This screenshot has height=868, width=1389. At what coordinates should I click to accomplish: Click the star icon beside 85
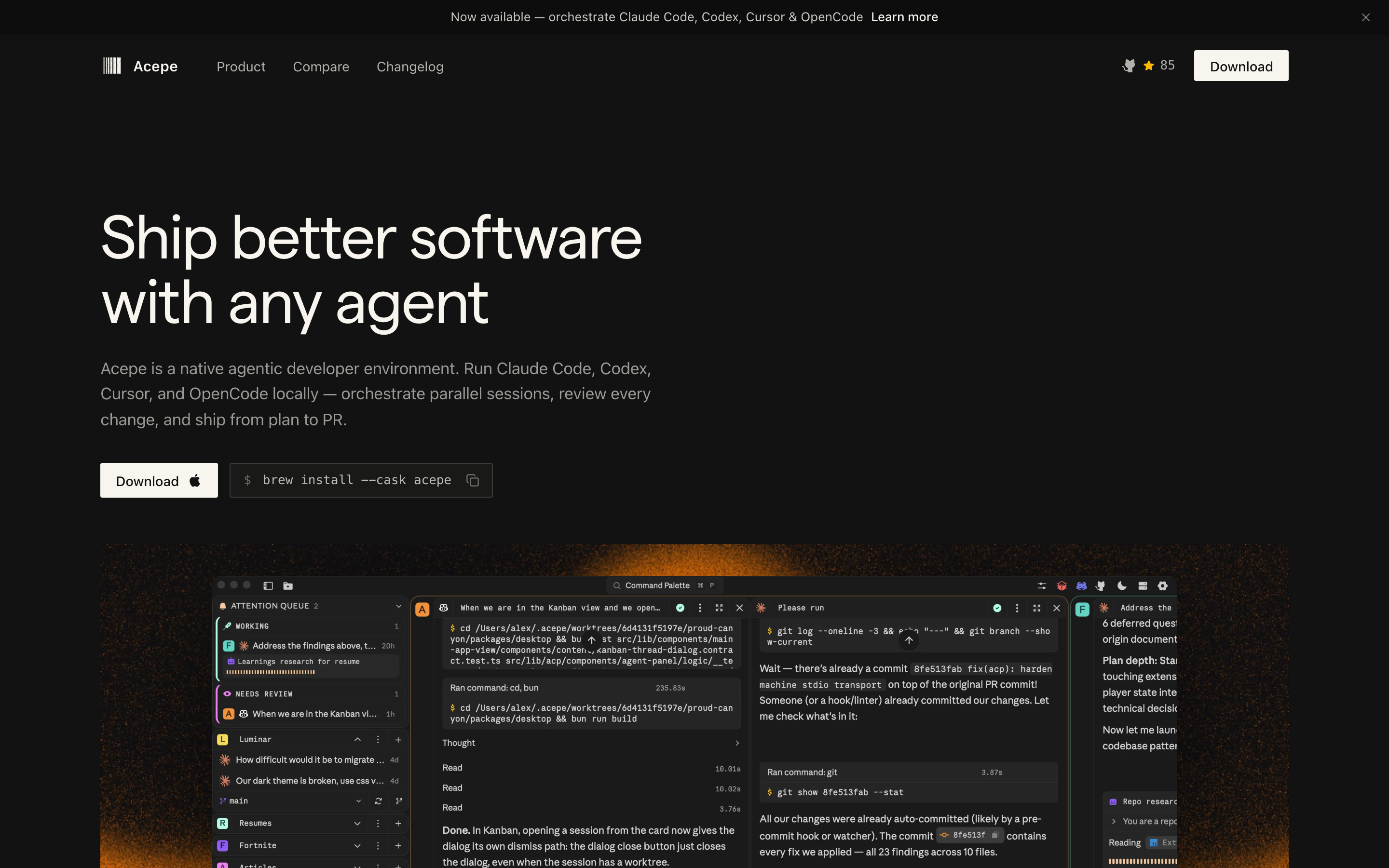coord(1148,66)
